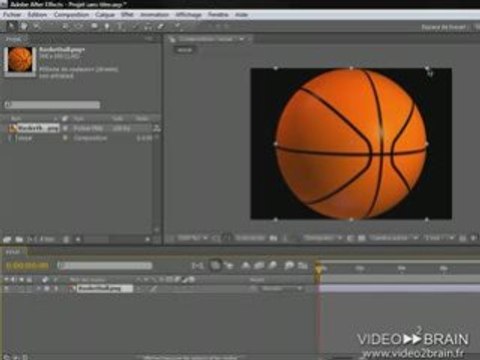Select the Clone Stamp tool
Image resolution: width=480 pixels, height=360 pixels.
pos(148,26)
